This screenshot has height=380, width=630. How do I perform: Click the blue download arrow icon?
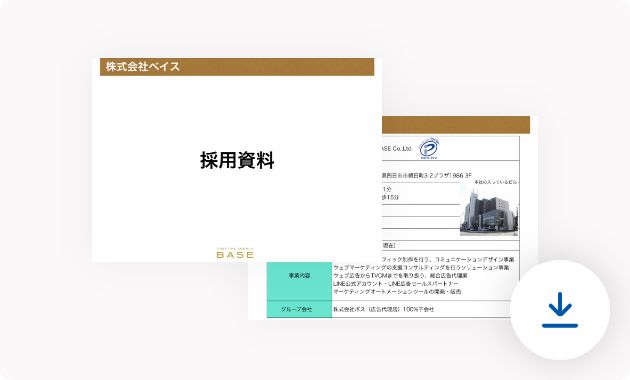coord(560,310)
